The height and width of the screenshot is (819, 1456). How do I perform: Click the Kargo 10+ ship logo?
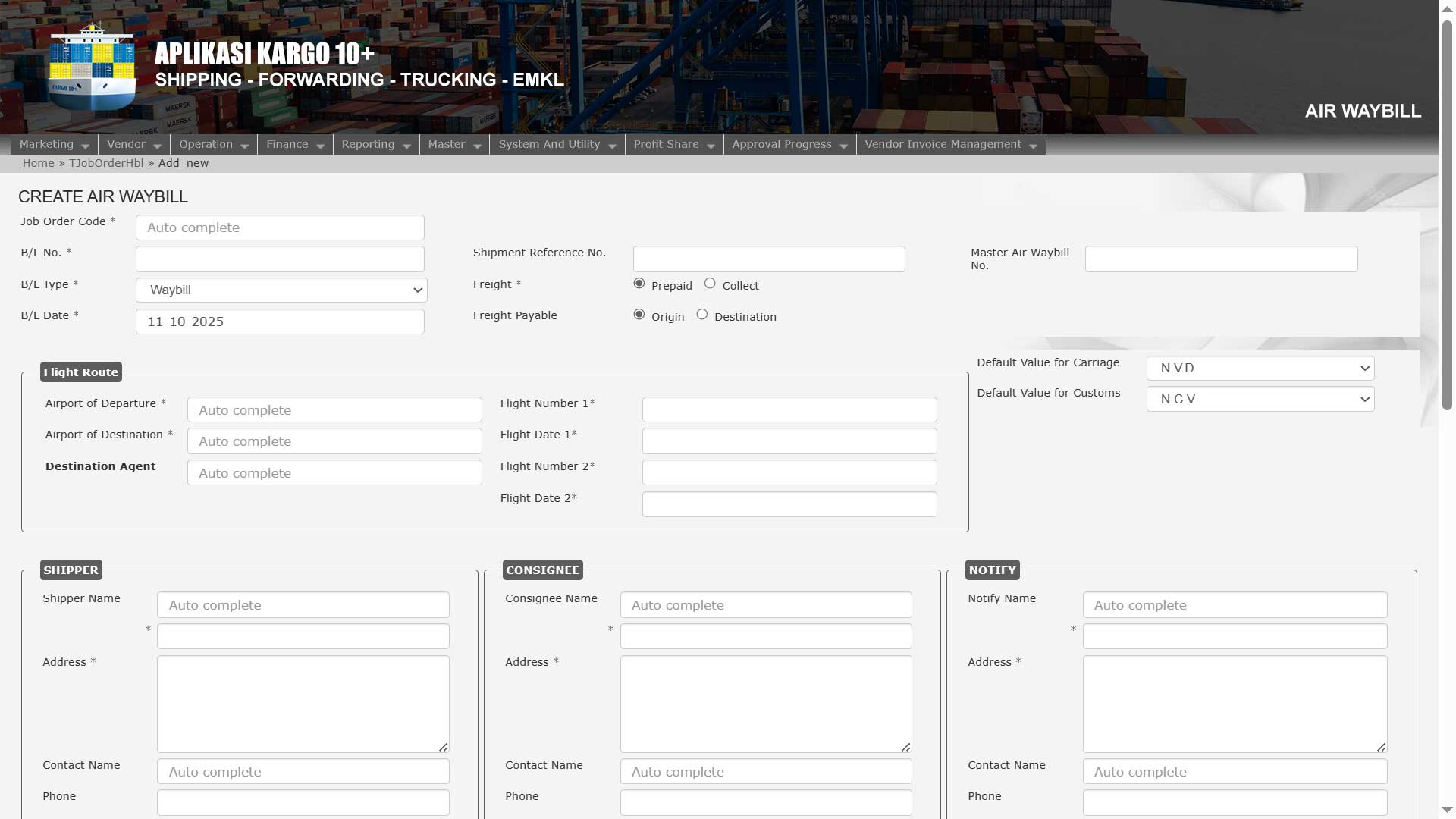[x=92, y=68]
